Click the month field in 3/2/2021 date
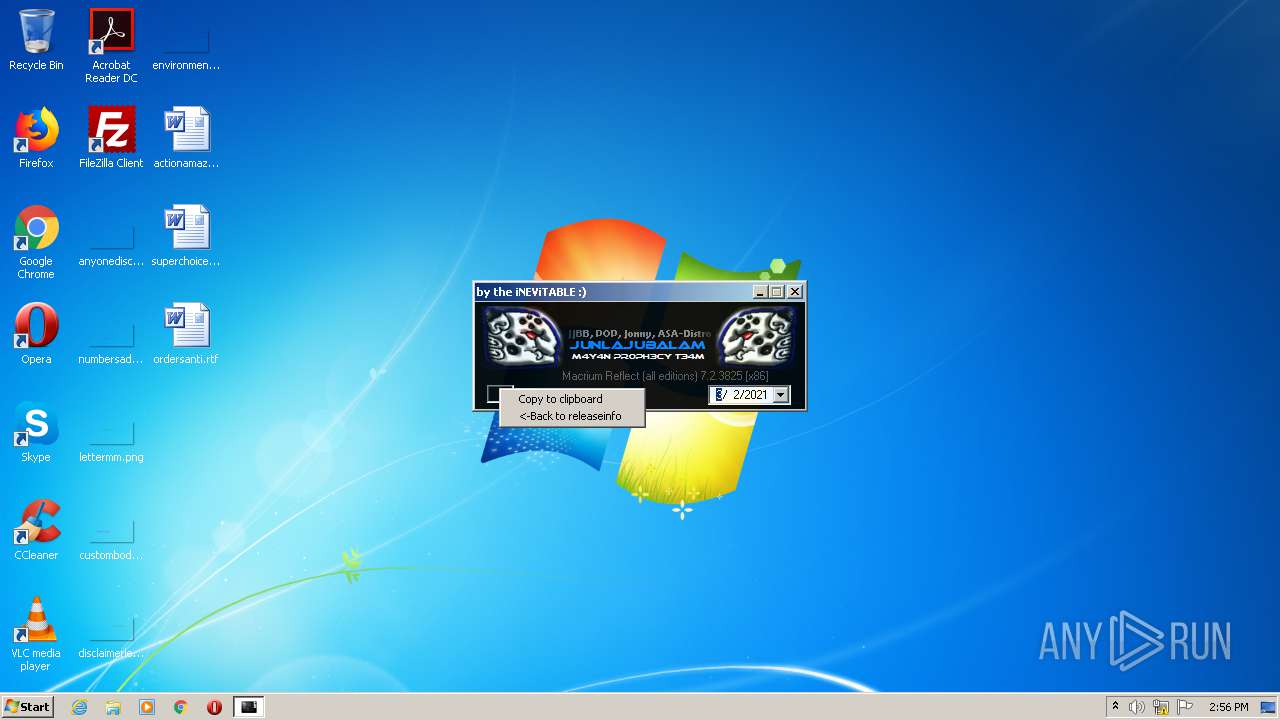The image size is (1280, 720). pyautogui.click(x=718, y=395)
